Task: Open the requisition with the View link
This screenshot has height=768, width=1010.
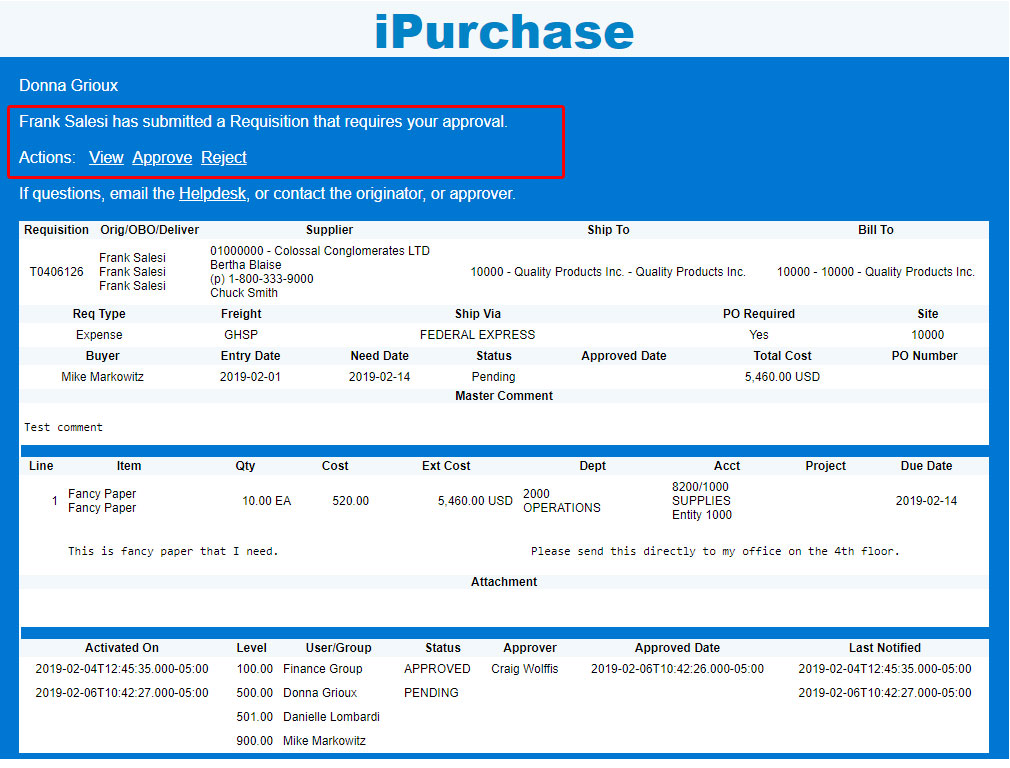Action: pyautogui.click(x=106, y=157)
